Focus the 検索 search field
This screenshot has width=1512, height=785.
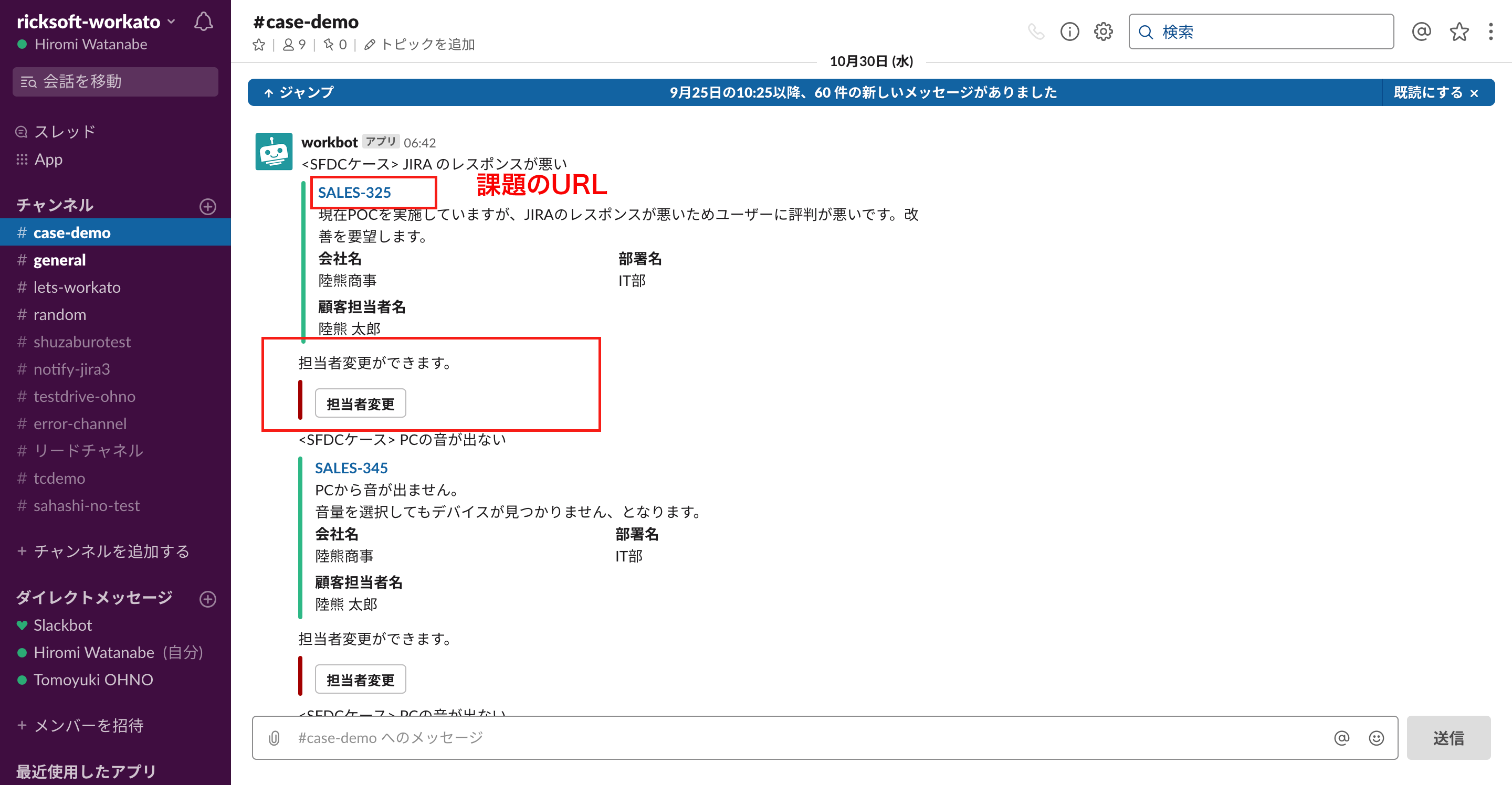[x=1261, y=31]
